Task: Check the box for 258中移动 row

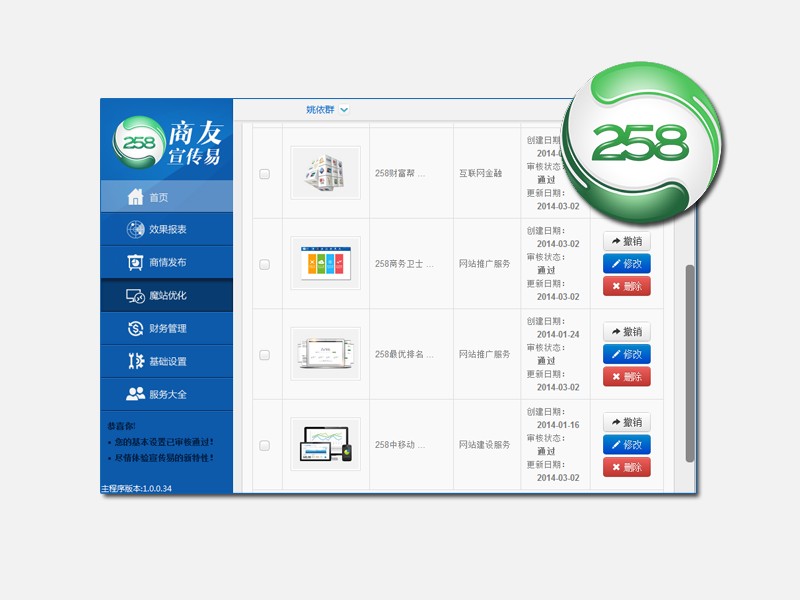Action: [265, 446]
